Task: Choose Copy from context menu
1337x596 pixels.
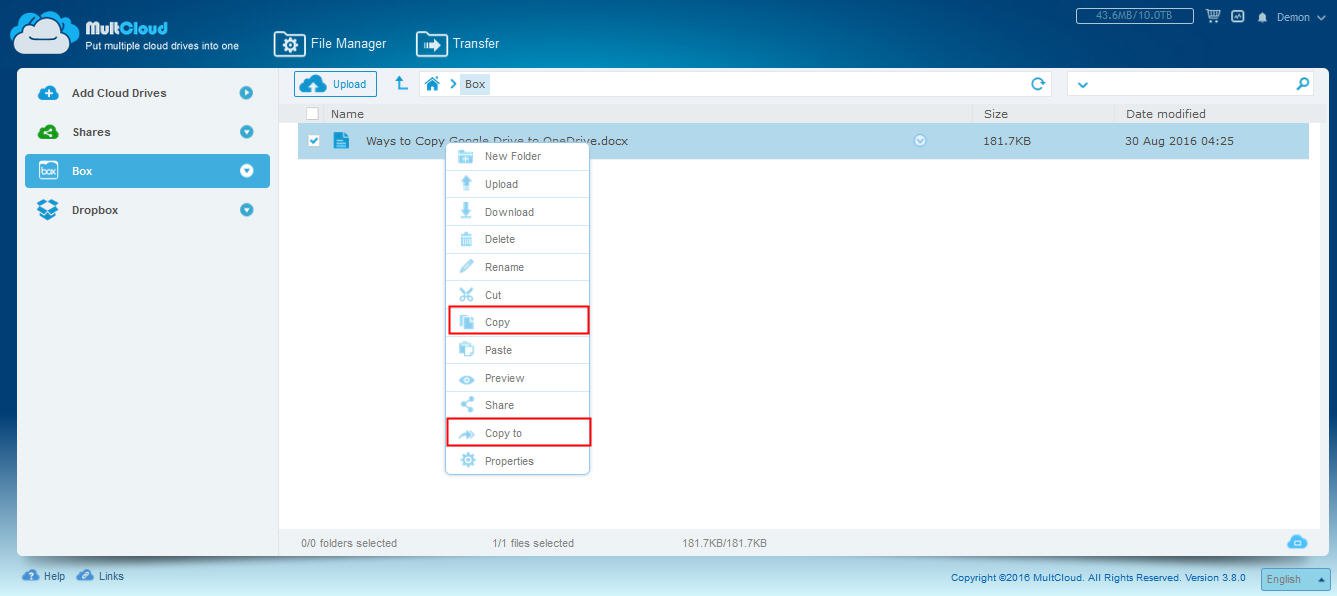Action: click(x=518, y=322)
